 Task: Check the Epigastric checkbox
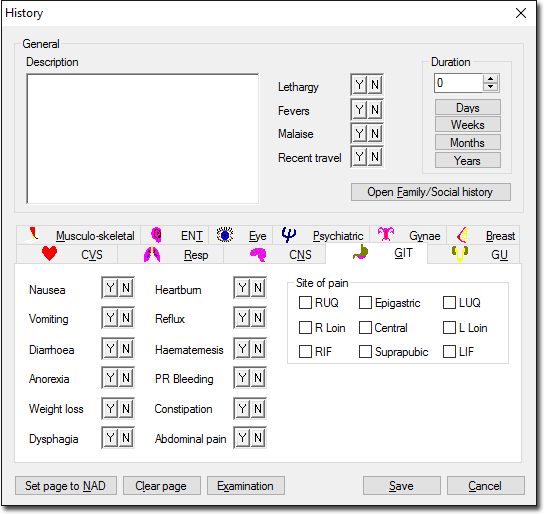pyautogui.click(x=365, y=302)
